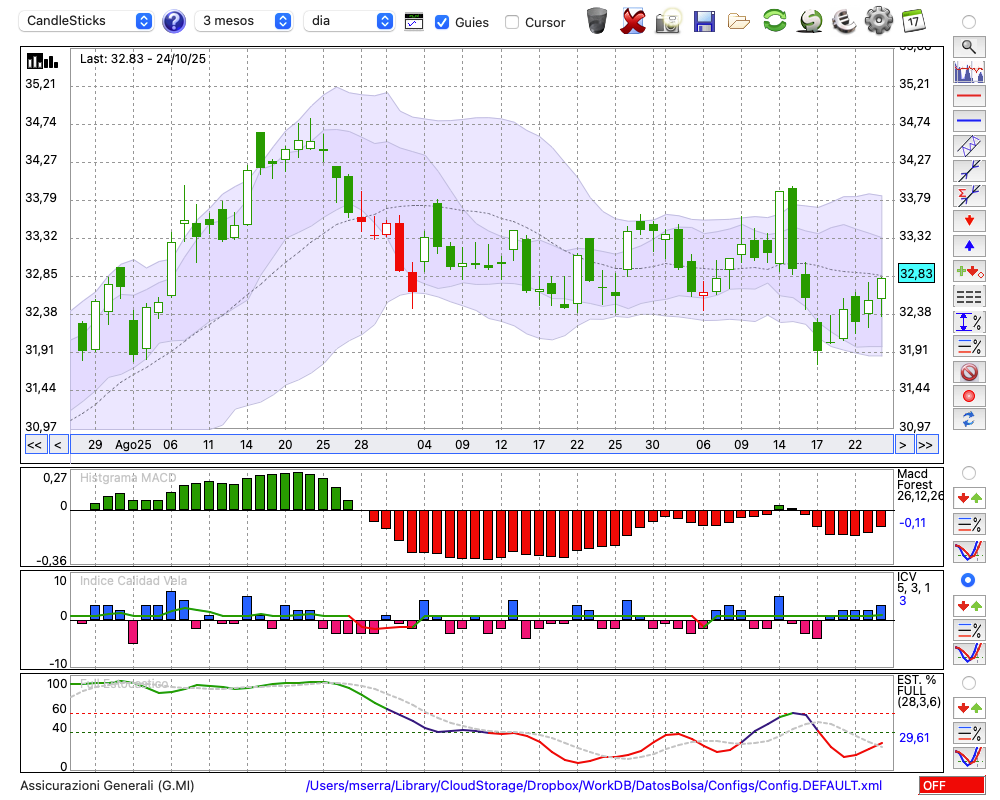This screenshot has height=800, width=1000.
Task: Click the config file path link
Action: tap(594, 786)
